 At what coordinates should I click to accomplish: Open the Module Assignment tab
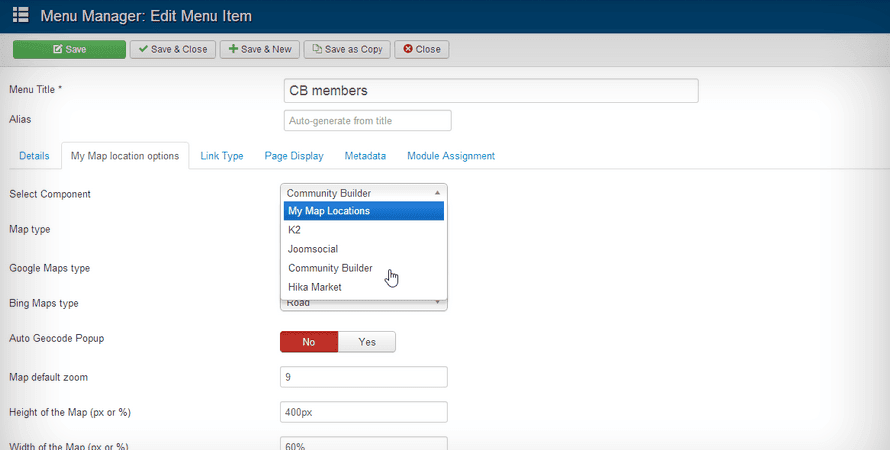(450, 156)
